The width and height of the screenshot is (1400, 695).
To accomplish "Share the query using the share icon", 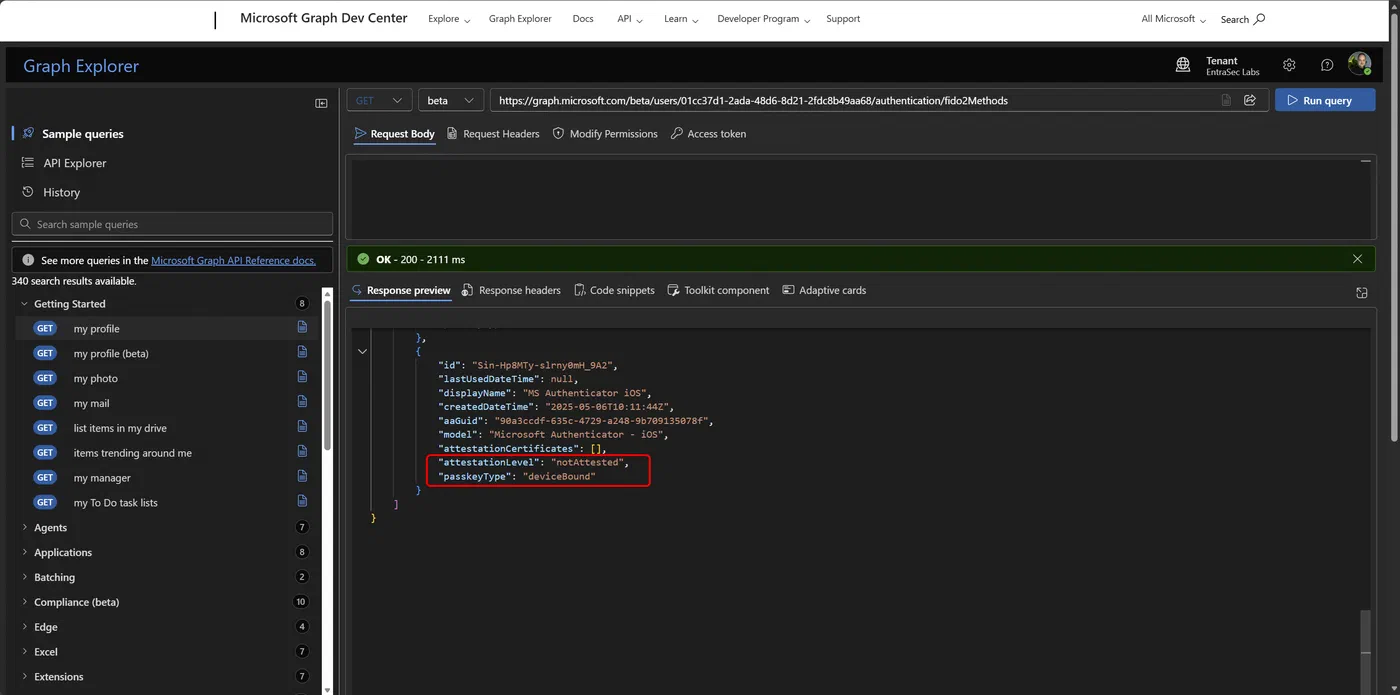I will pyautogui.click(x=1250, y=100).
